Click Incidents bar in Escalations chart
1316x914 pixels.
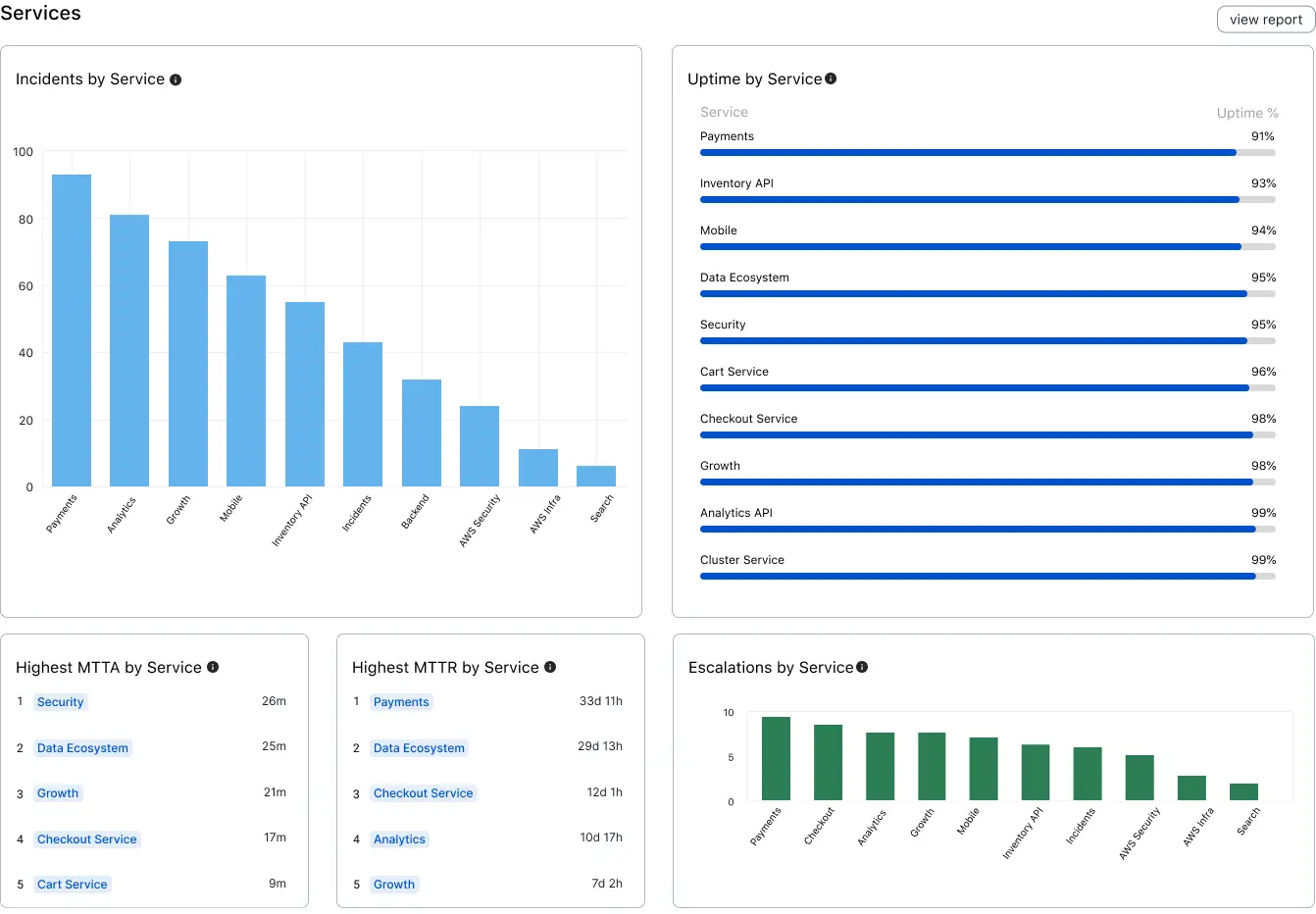click(1088, 775)
